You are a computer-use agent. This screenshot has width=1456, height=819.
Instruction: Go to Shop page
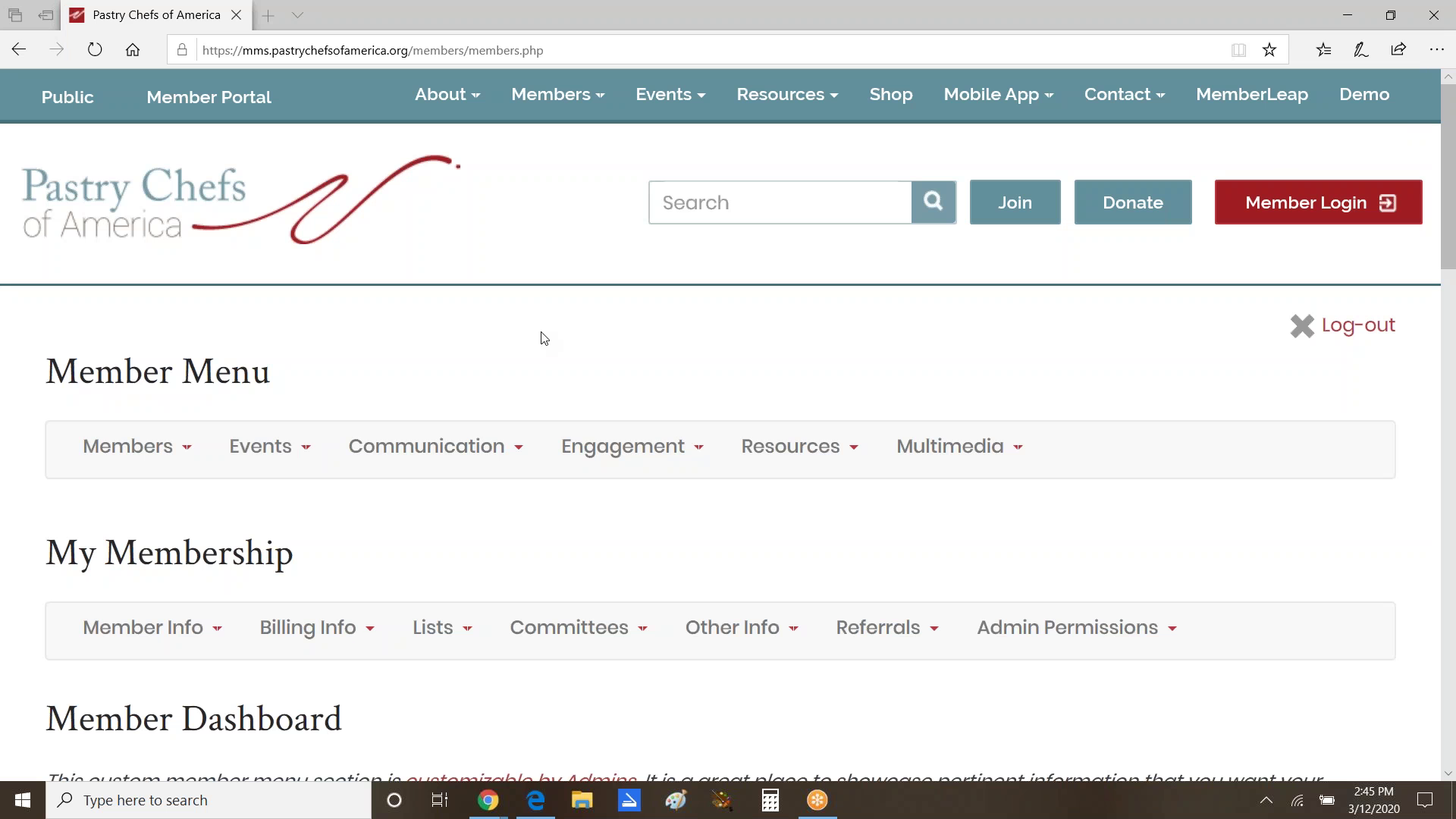click(x=891, y=95)
